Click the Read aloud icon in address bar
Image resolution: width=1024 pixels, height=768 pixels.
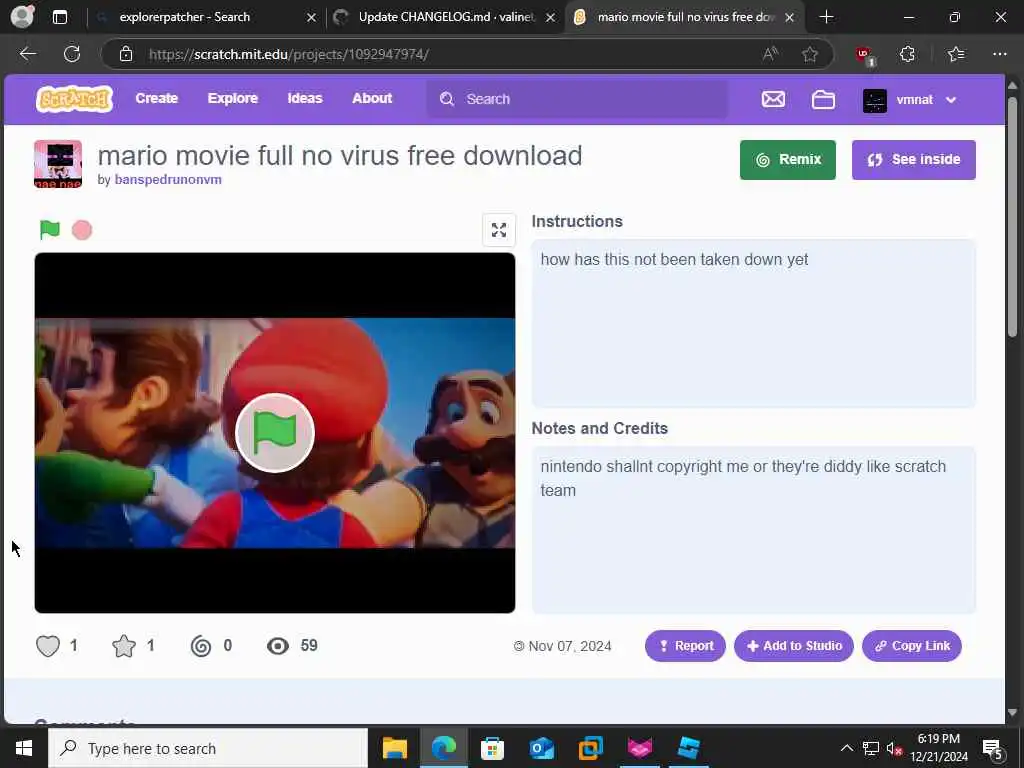point(771,54)
